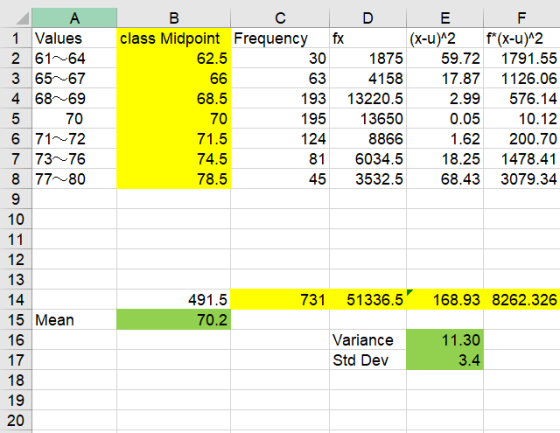Click squared deviation cell 0.05
The image size is (560, 433).
pos(445,119)
